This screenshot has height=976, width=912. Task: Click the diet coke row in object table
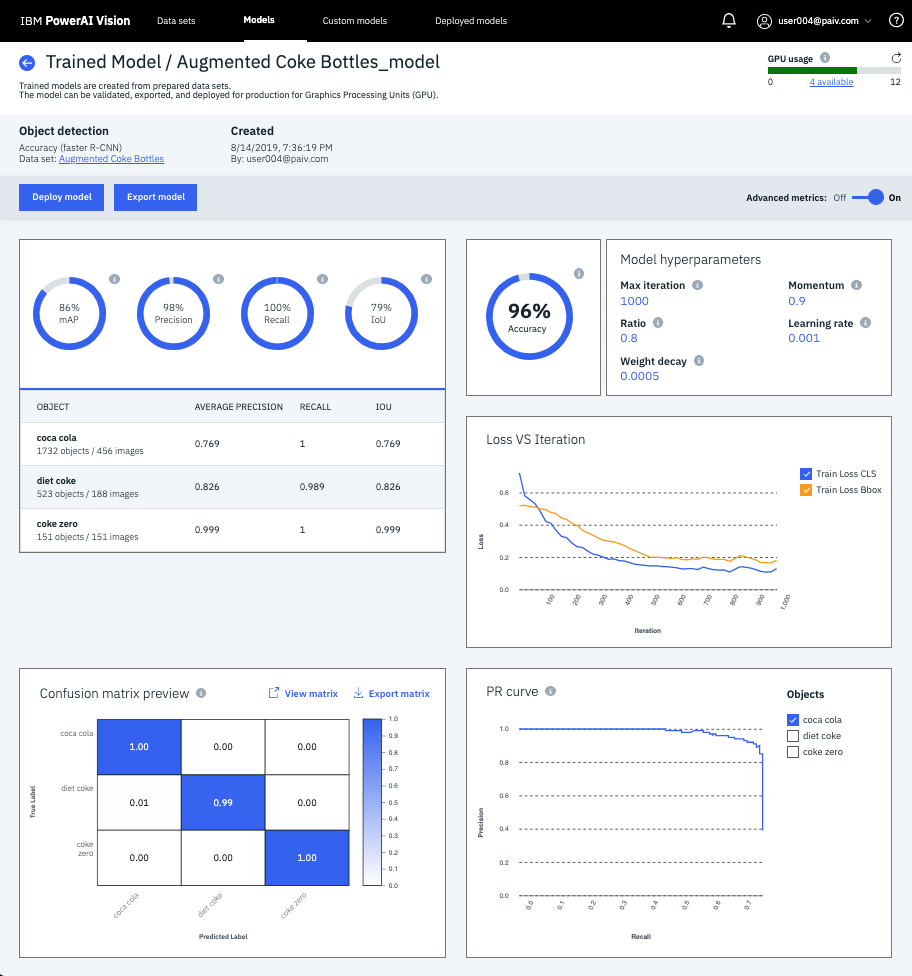pyautogui.click(x=232, y=487)
